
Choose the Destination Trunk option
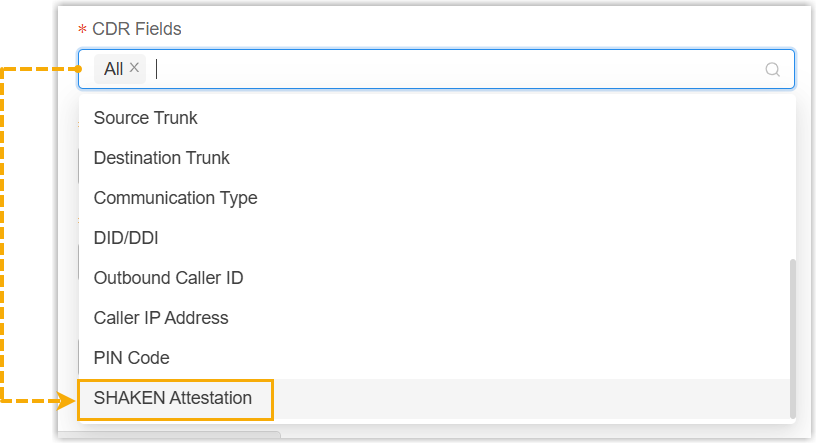point(162,158)
